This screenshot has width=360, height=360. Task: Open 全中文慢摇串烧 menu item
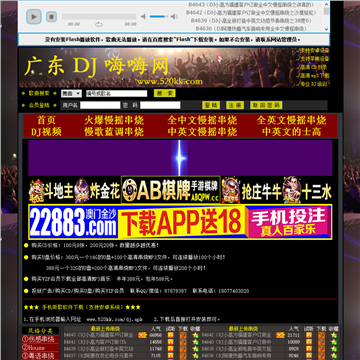click(x=202, y=120)
